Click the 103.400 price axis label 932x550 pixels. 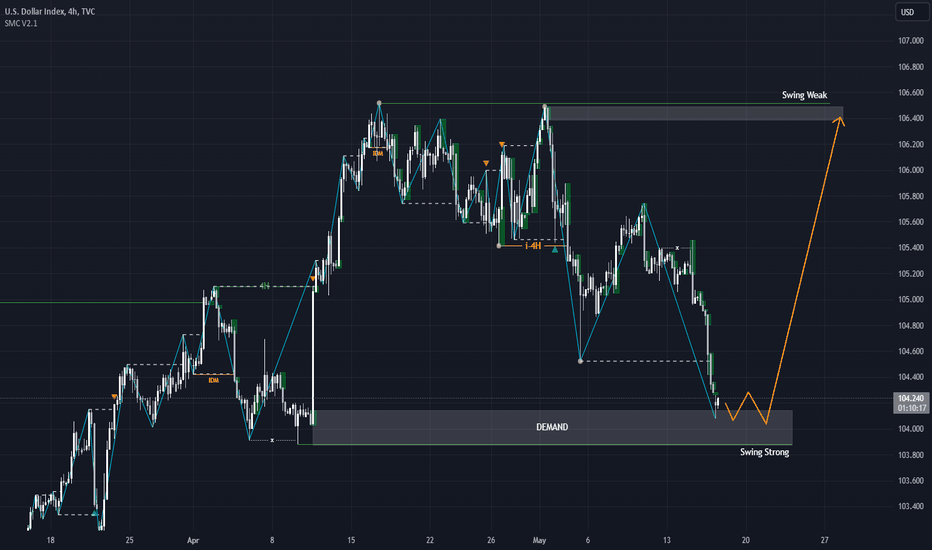point(911,507)
